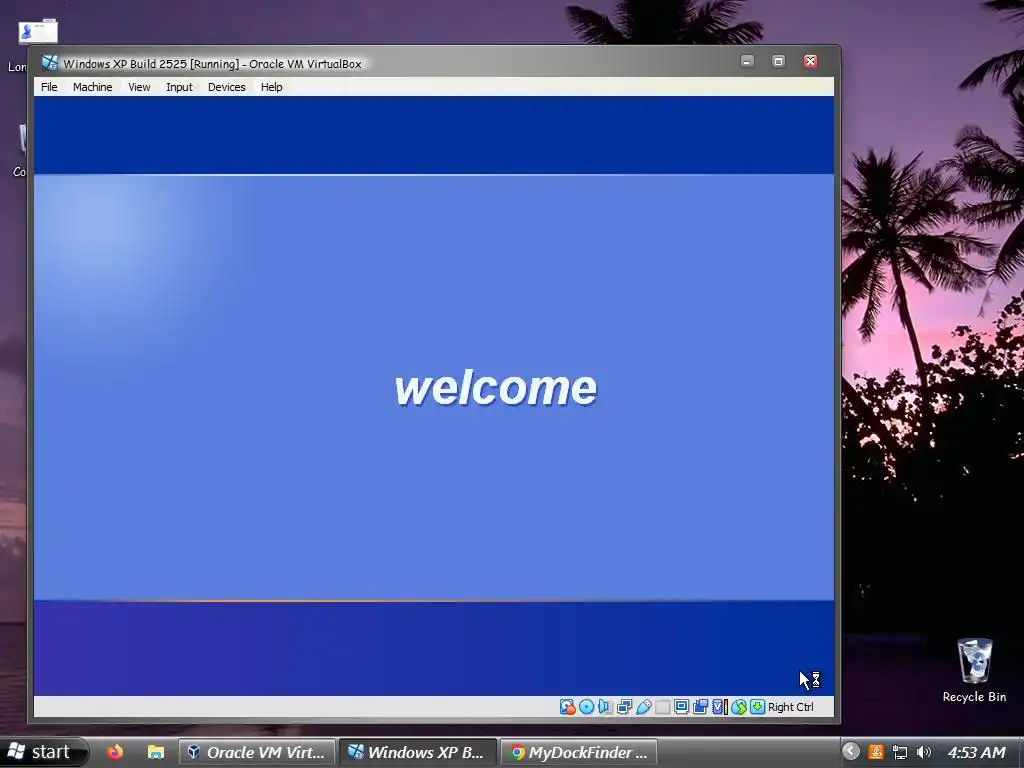Screen dimensions: 1024x768
Task: Click the recording status icon
Action: pyautogui.click(x=700, y=707)
